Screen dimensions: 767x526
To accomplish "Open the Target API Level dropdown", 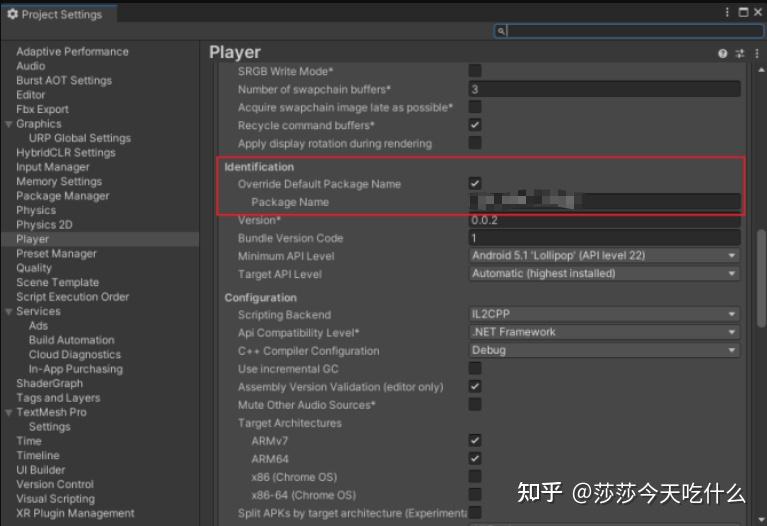I will [604, 274].
